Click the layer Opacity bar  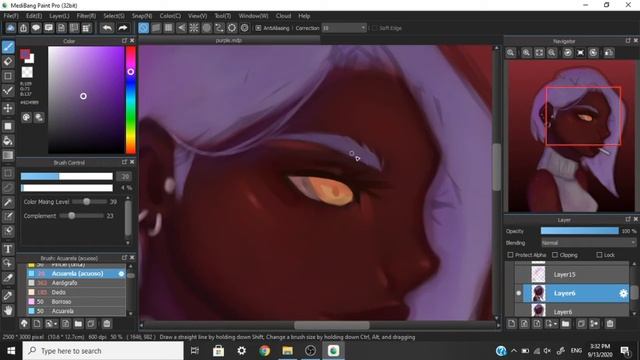(x=580, y=231)
